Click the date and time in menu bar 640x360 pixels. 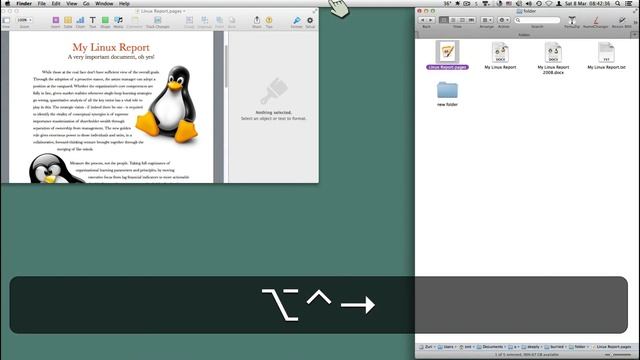tap(587, 3)
